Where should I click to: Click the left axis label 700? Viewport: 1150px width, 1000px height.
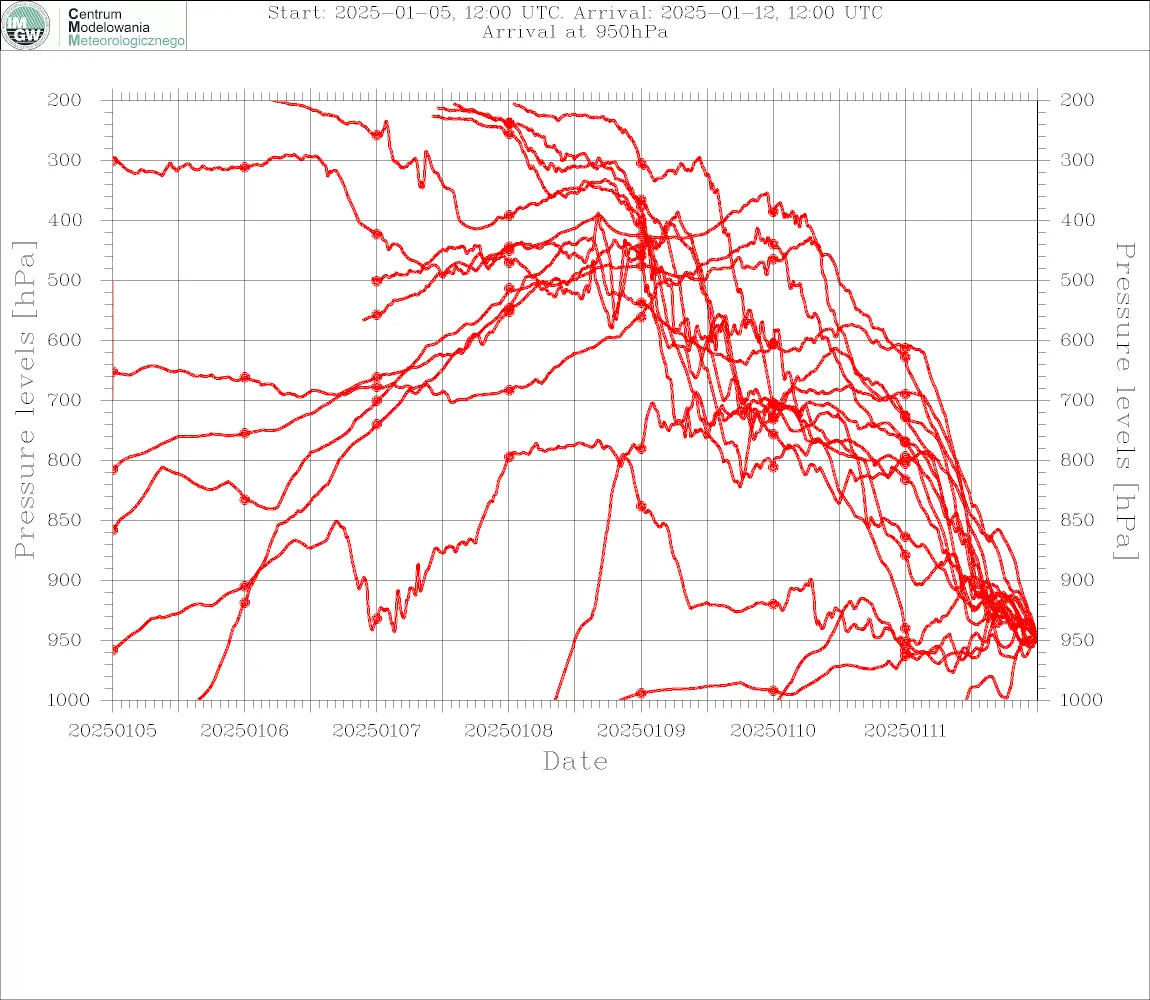(x=65, y=401)
